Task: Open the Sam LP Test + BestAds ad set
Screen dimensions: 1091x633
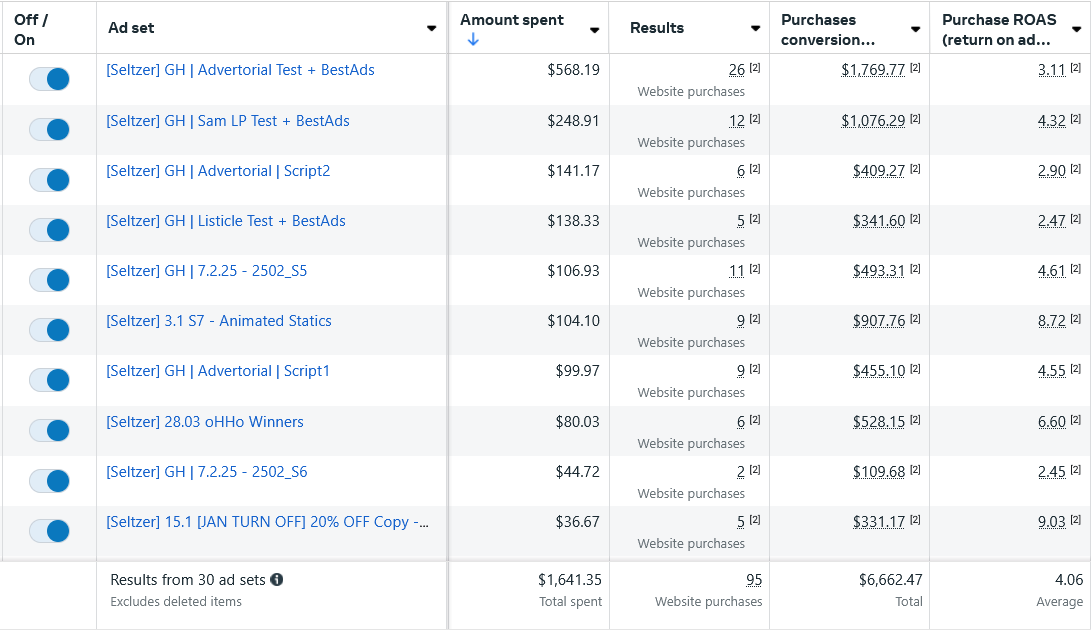Action: (228, 121)
